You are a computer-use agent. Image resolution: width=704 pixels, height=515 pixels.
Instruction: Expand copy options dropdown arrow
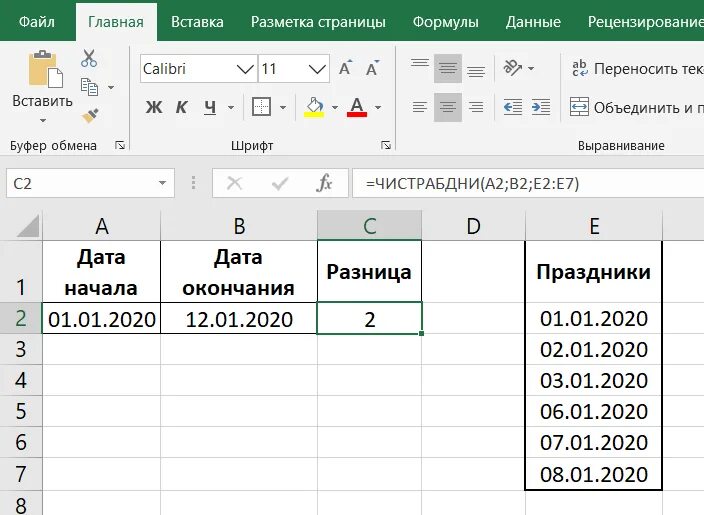pos(111,88)
